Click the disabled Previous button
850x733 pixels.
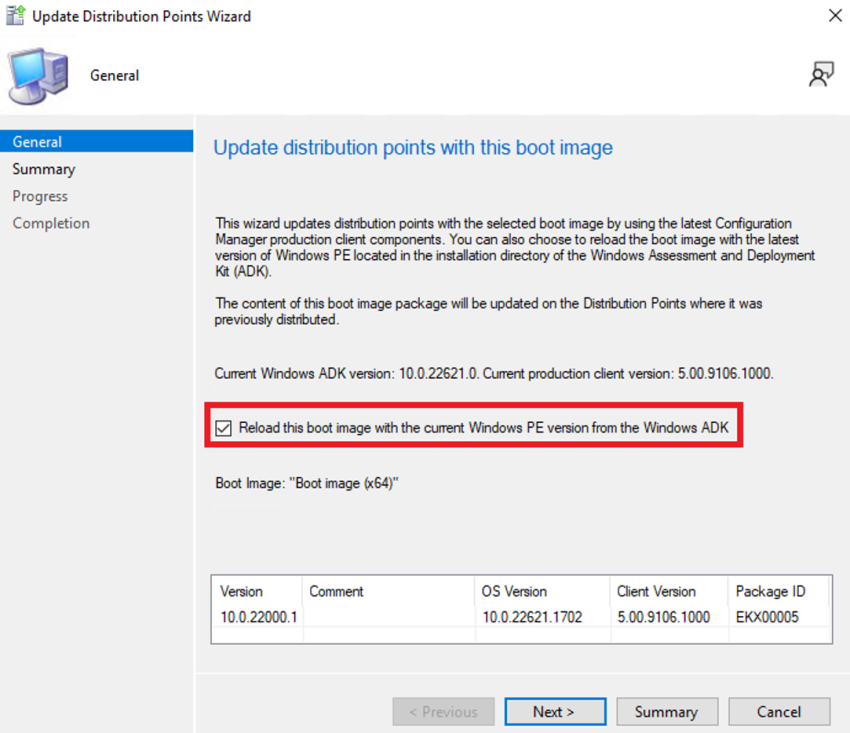tap(443, 711)
